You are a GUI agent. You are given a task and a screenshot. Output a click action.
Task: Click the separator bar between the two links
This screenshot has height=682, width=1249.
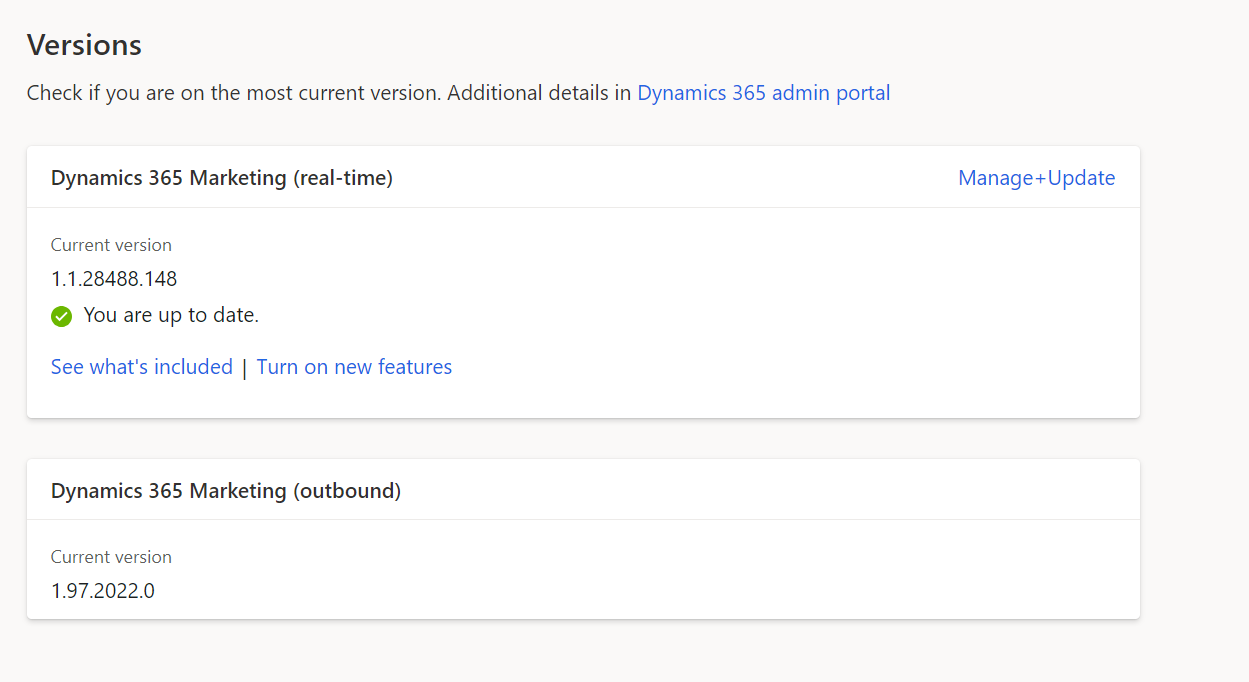click(244, 368)
